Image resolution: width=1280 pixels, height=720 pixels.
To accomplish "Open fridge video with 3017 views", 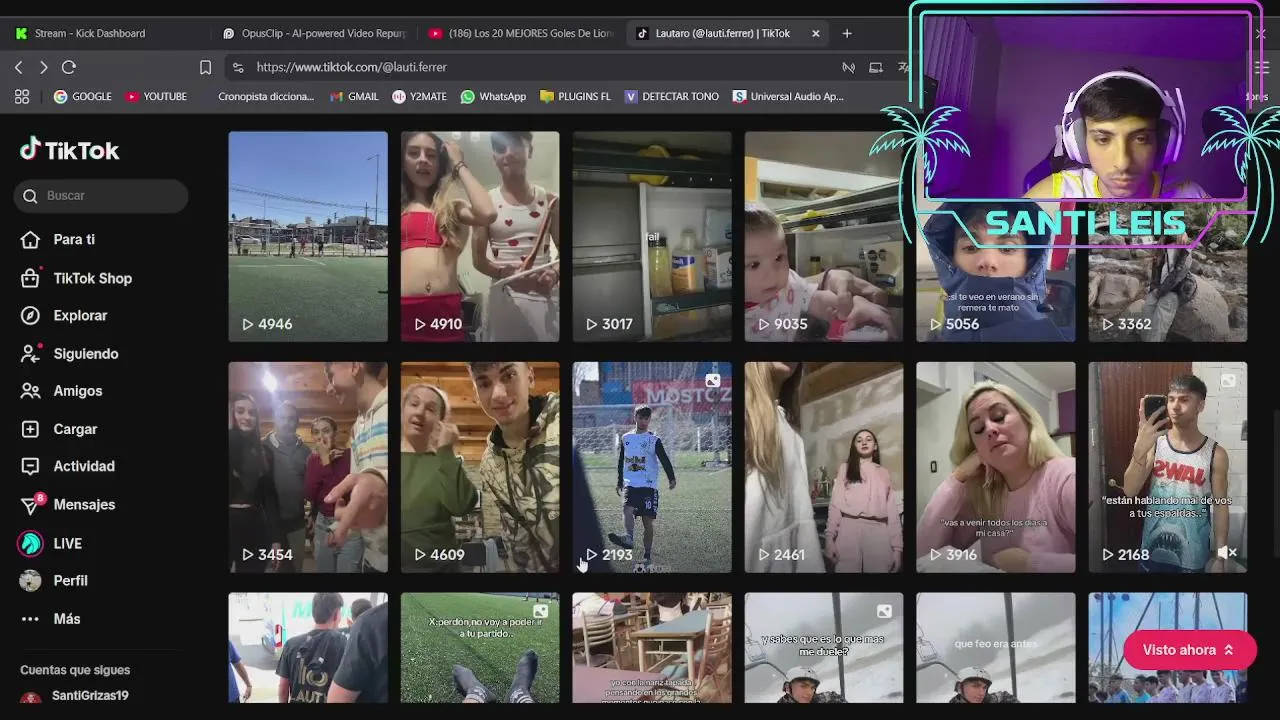I will click(x=652, y=237).
